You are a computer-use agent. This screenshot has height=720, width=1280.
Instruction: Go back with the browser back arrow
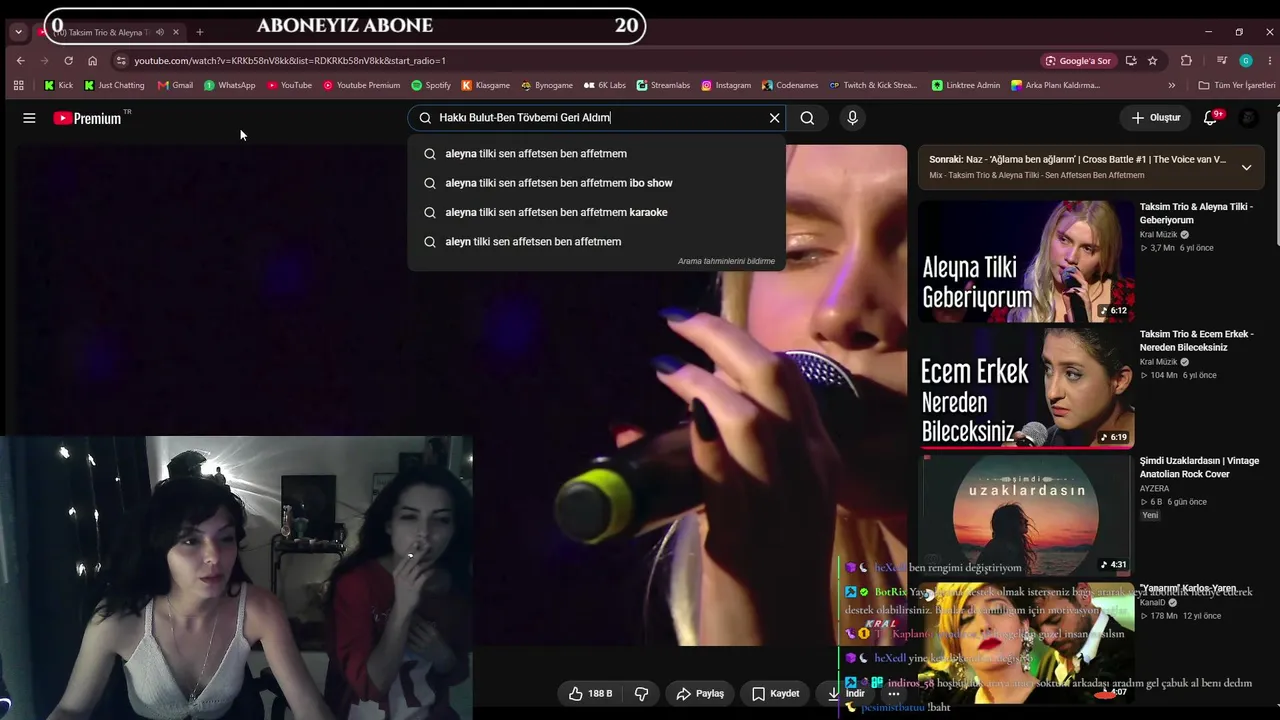point(20,60)
